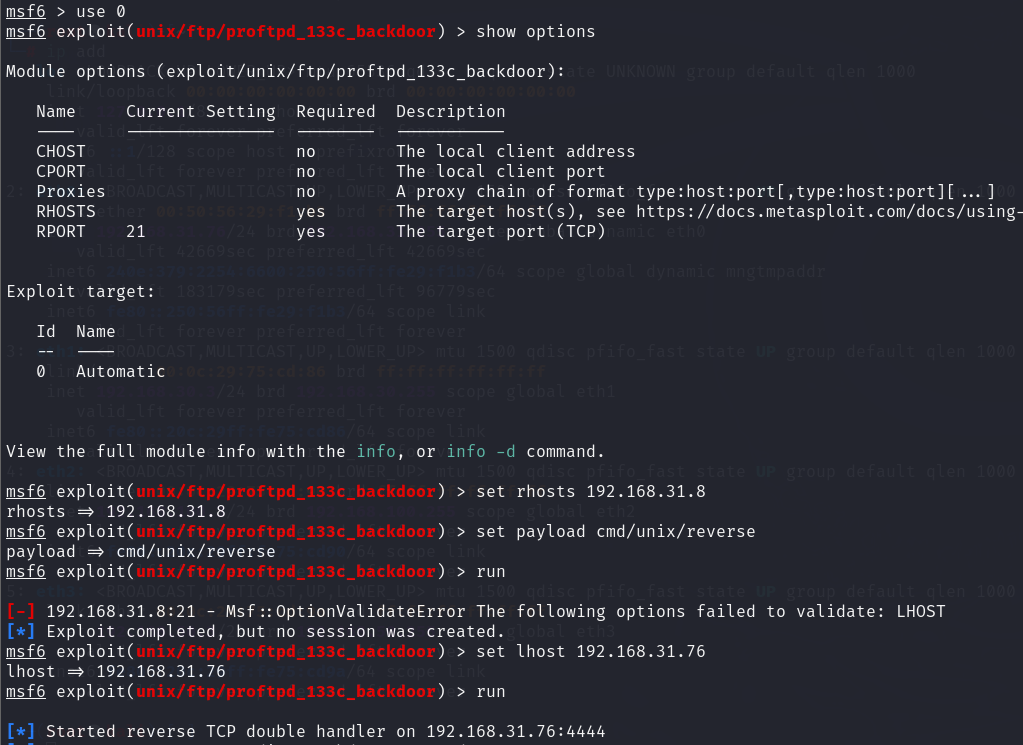Viewport: 1023px width, 745px height.
Task: Click 'The local client address' description
Action: (515, 151)
